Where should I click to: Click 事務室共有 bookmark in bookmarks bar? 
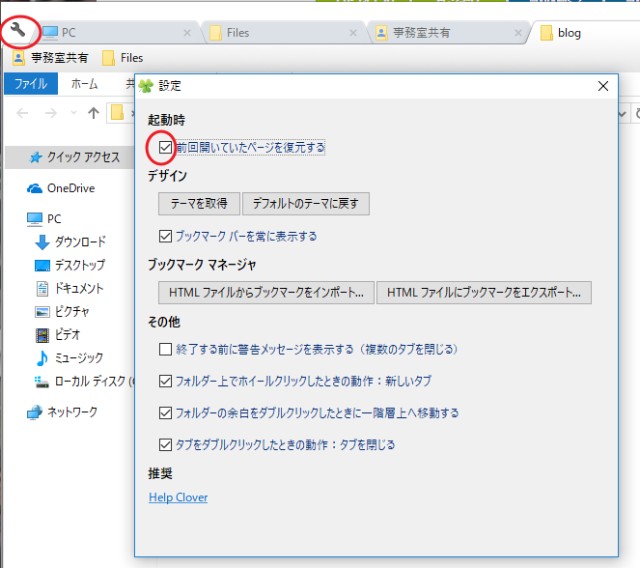point(50,58)
